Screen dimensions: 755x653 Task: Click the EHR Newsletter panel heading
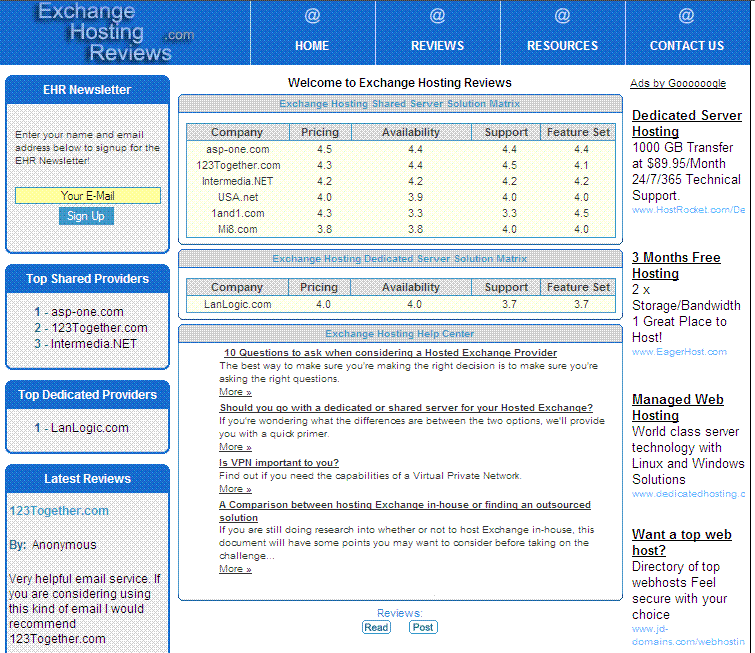[x=87, y=90]
